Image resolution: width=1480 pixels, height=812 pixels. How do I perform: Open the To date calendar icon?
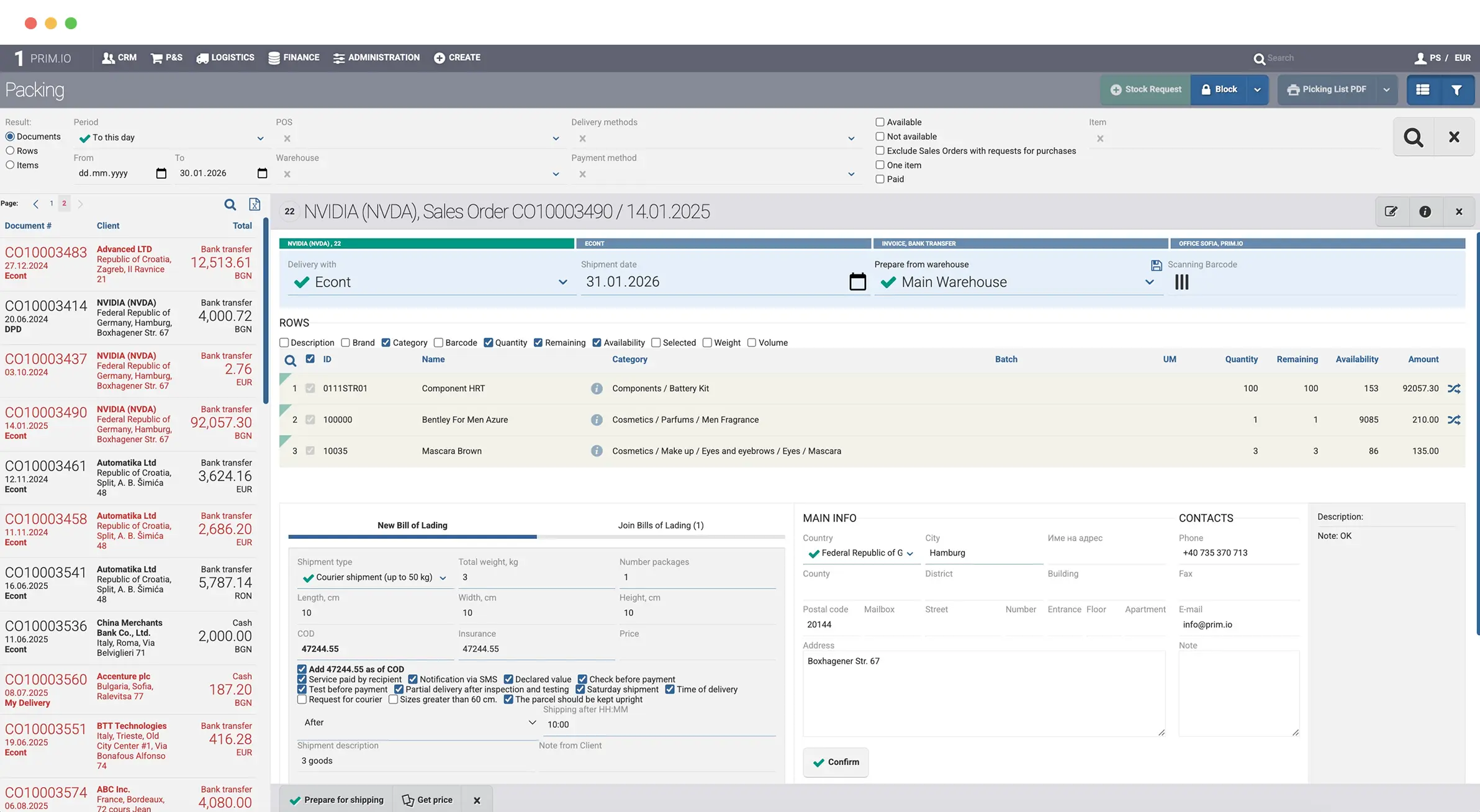click(x=262, y=173)
